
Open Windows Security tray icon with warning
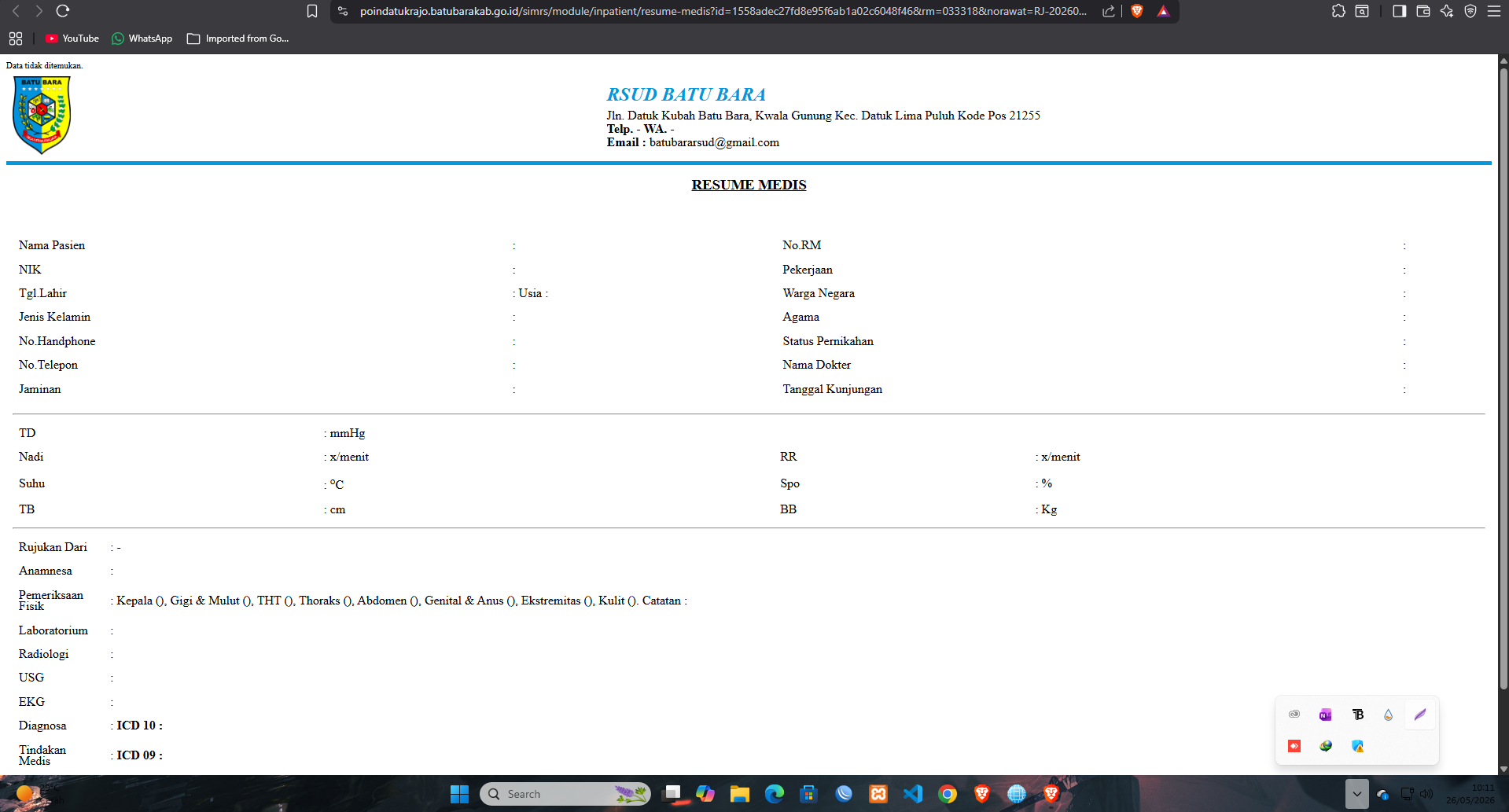point(1357,746)
